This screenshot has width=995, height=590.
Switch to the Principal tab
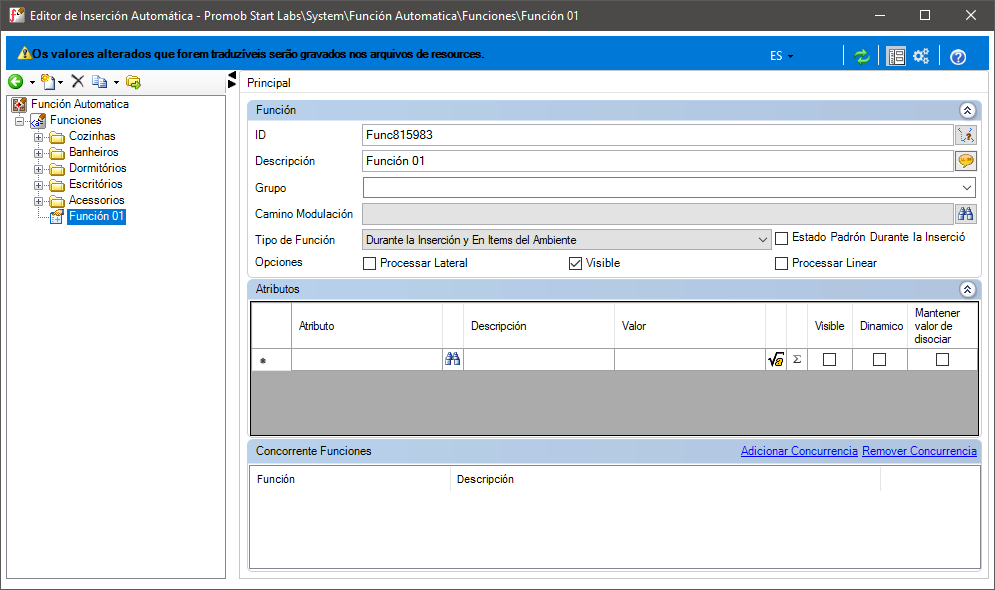pos(268,83)
